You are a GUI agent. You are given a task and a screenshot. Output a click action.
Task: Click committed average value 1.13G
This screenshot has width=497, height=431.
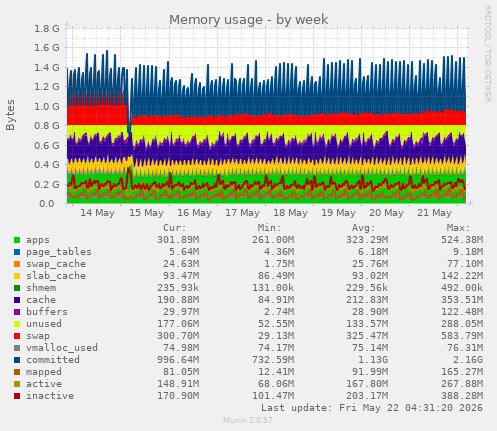(x=373, y=360)
